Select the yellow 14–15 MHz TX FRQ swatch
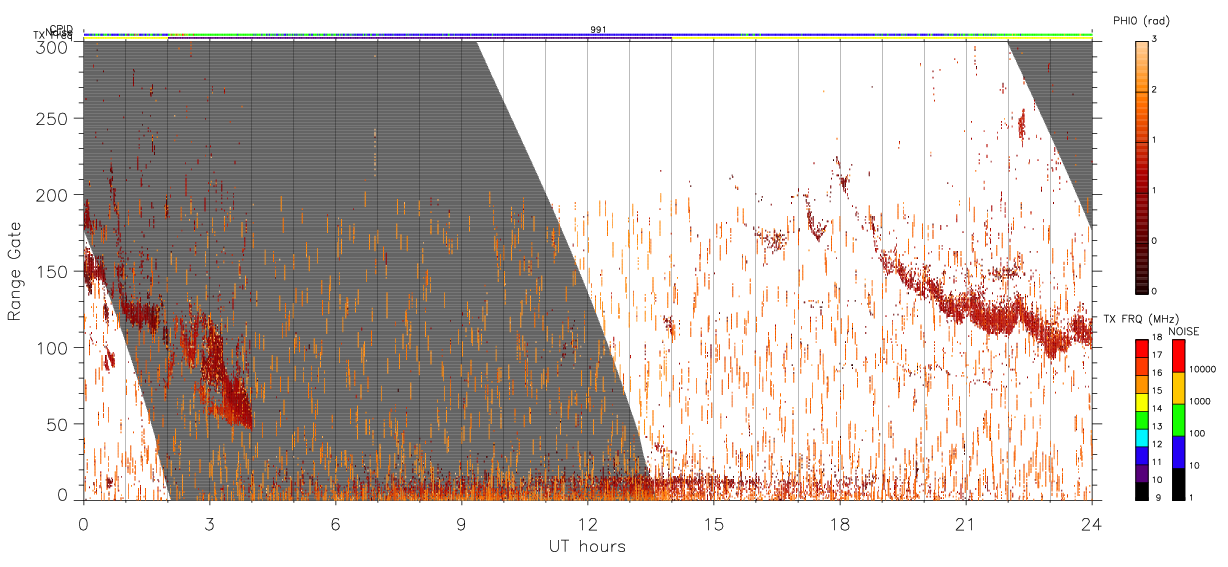 click(x=1142, y=401)
